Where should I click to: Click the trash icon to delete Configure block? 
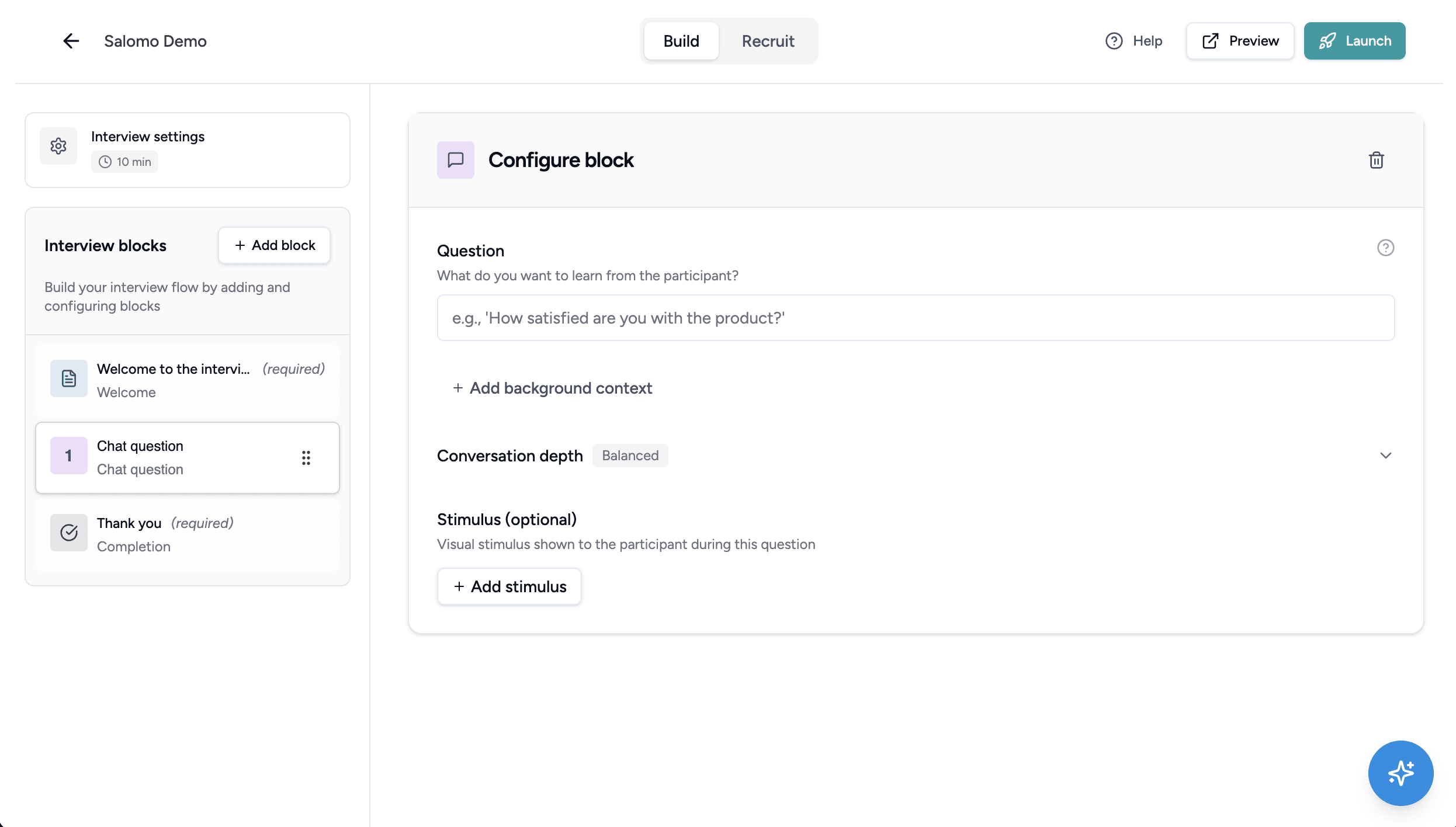[x=1377, y=160]
